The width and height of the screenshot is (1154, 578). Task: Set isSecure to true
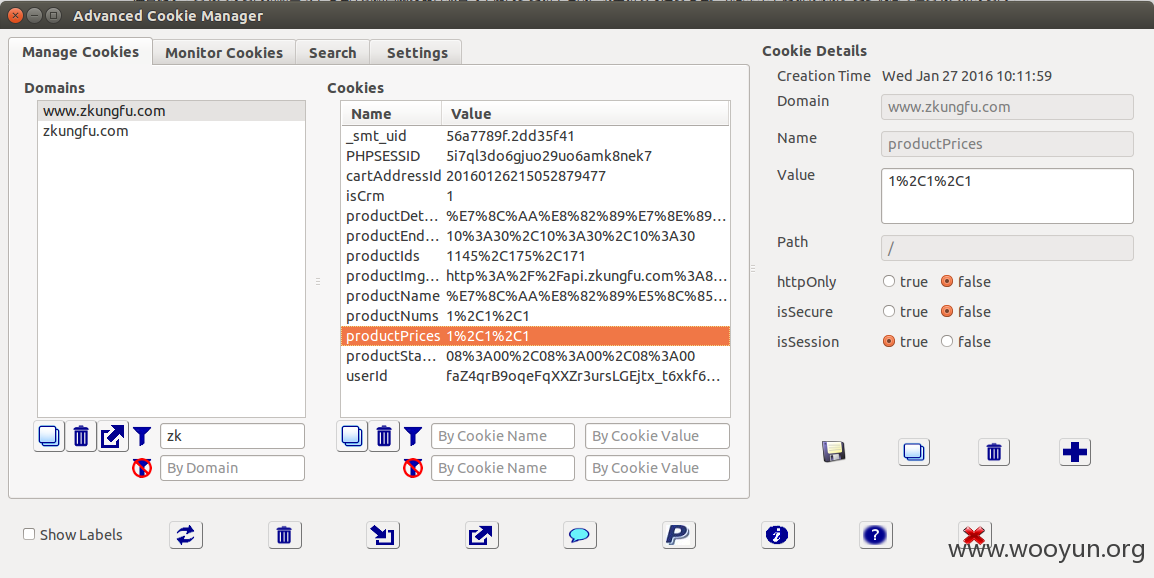pos(889,311)
